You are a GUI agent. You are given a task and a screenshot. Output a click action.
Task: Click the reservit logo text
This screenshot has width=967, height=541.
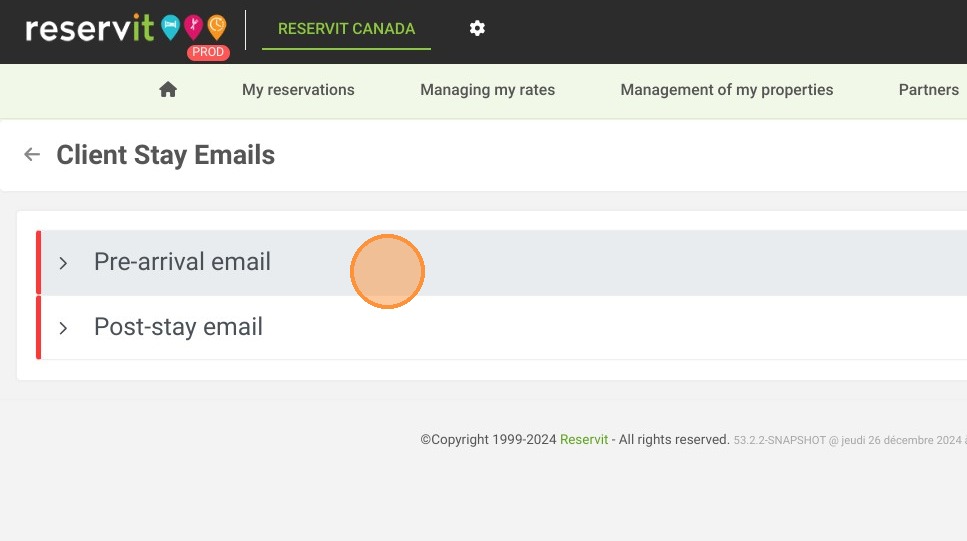89,28
